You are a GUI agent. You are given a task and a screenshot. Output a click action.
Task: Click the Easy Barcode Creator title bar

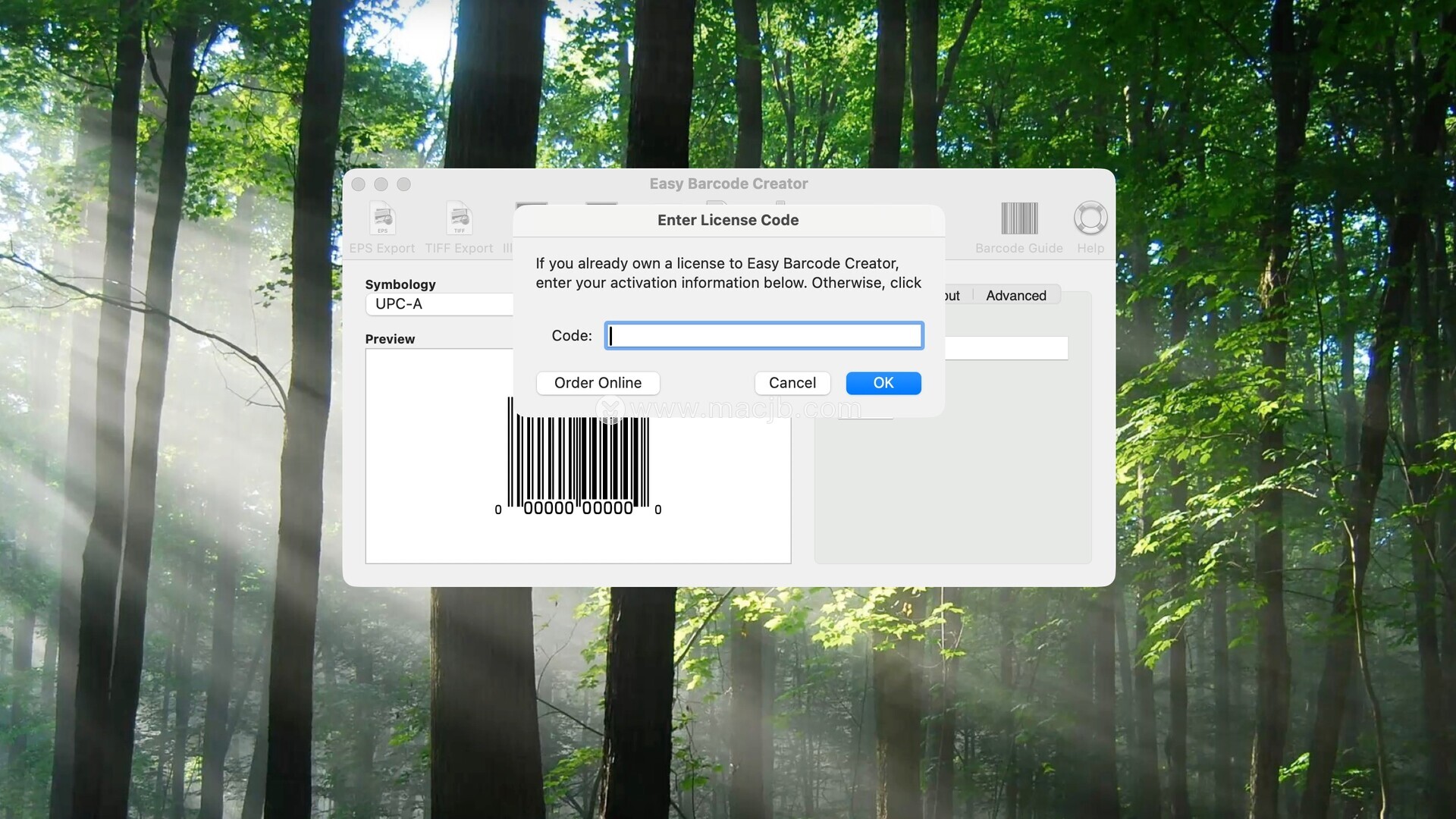[728, 184]
